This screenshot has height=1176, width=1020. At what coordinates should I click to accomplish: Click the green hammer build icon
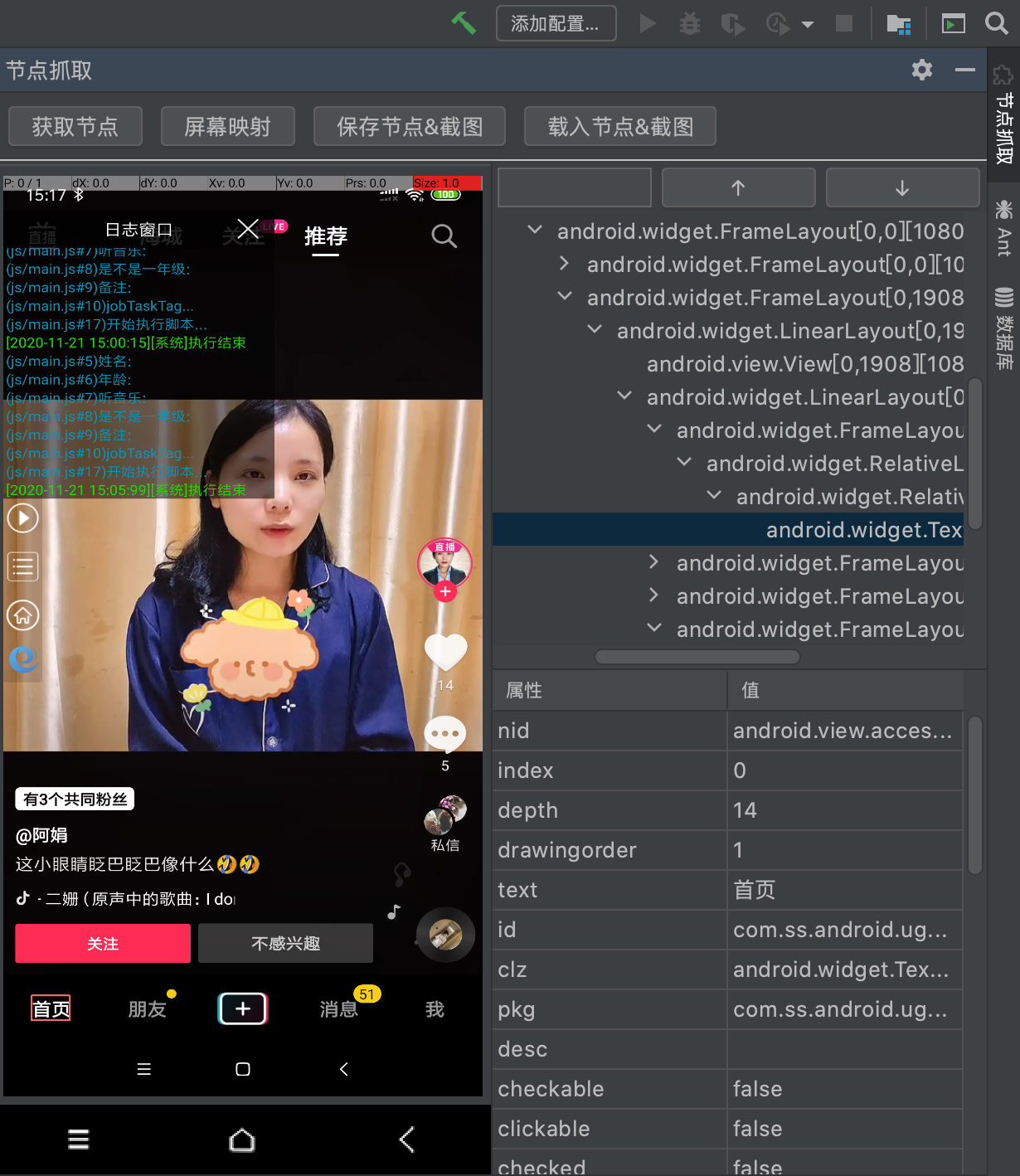point(464,23)
